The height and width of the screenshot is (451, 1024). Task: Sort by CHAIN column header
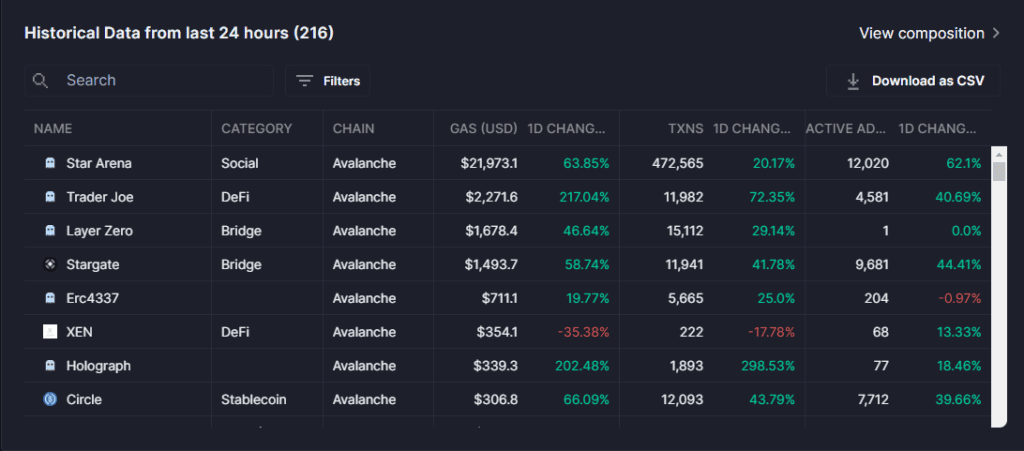pos(353,129)
